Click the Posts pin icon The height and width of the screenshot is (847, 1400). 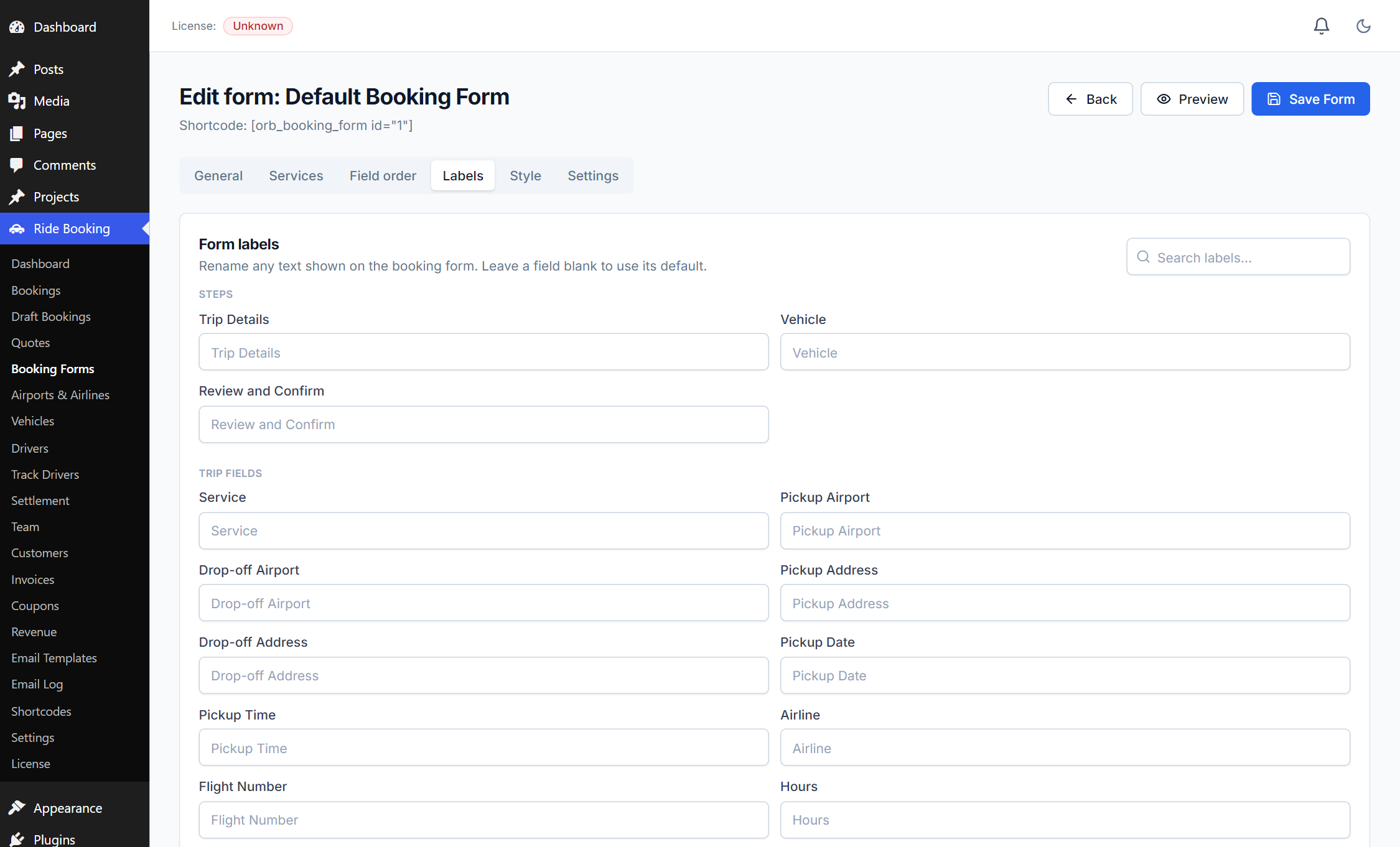(x=17, y=69)
